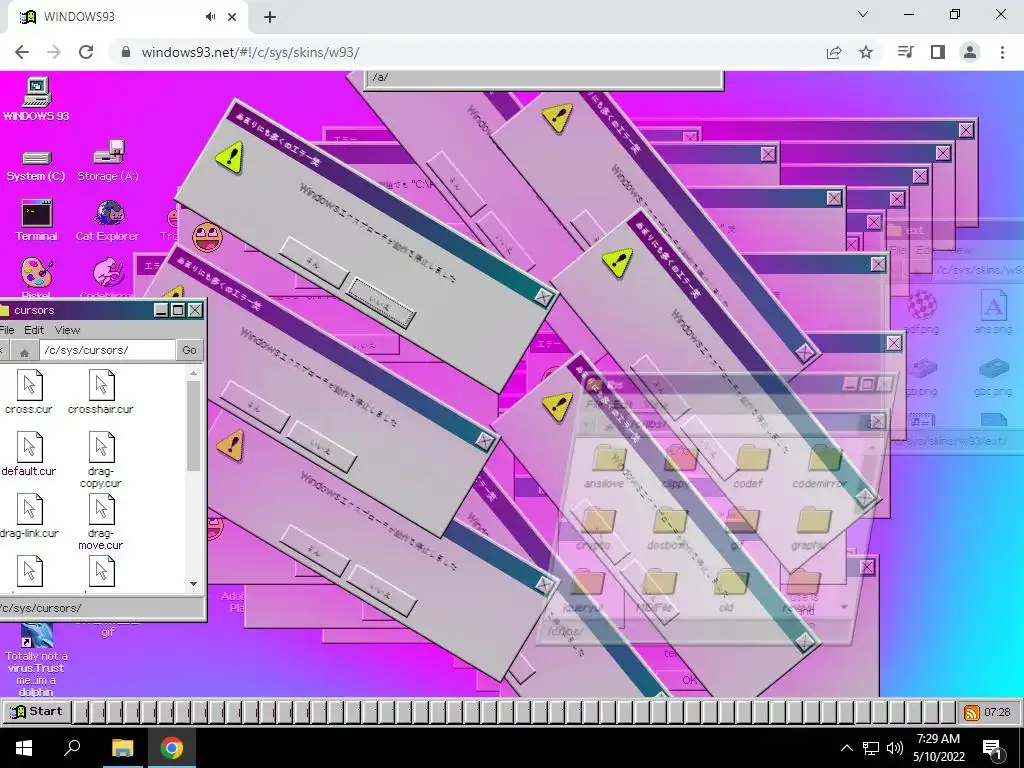Click the Windows 93 Start button
Image resolution: width=1024 pixels, height=768 pixels.
36,712
